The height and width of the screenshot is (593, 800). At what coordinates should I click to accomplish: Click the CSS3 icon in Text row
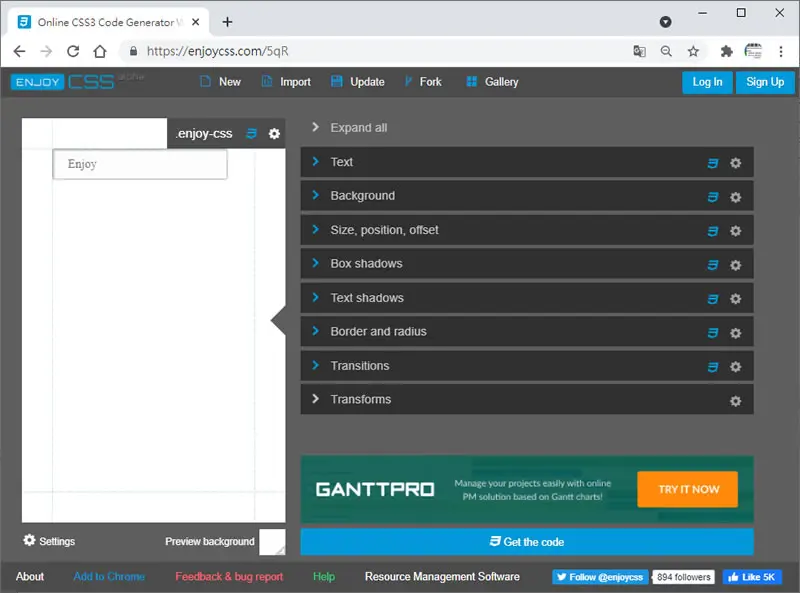(x=712, y=163)
